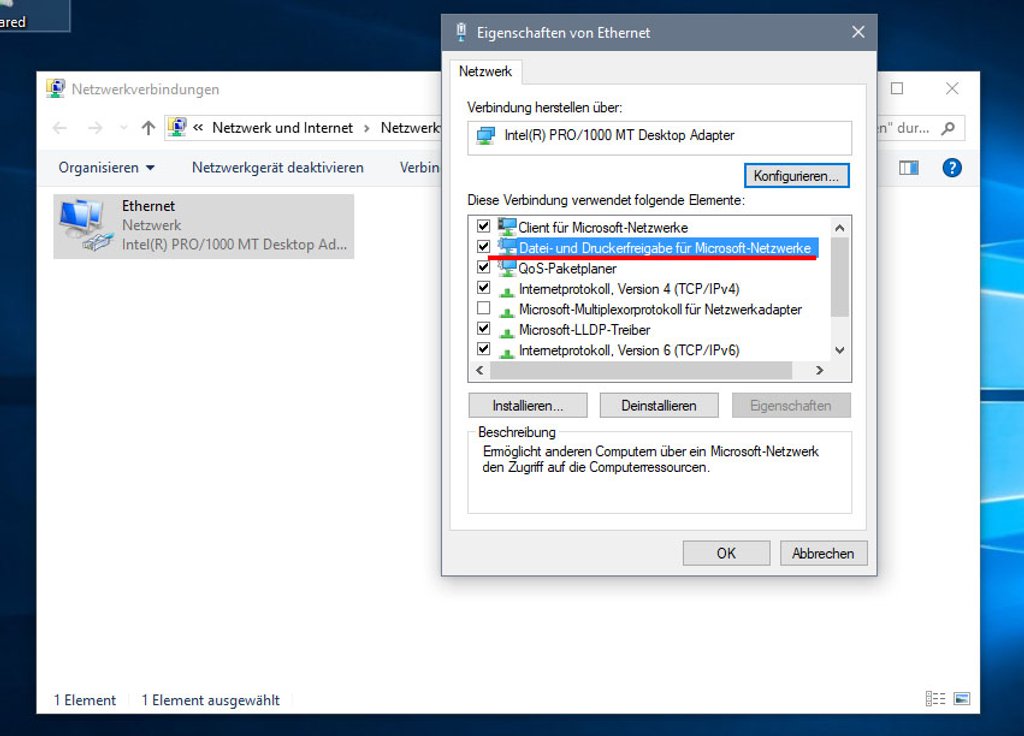Click the address bar folder icon
This screenshot has width=1024, height=736.
pos(177,127)
